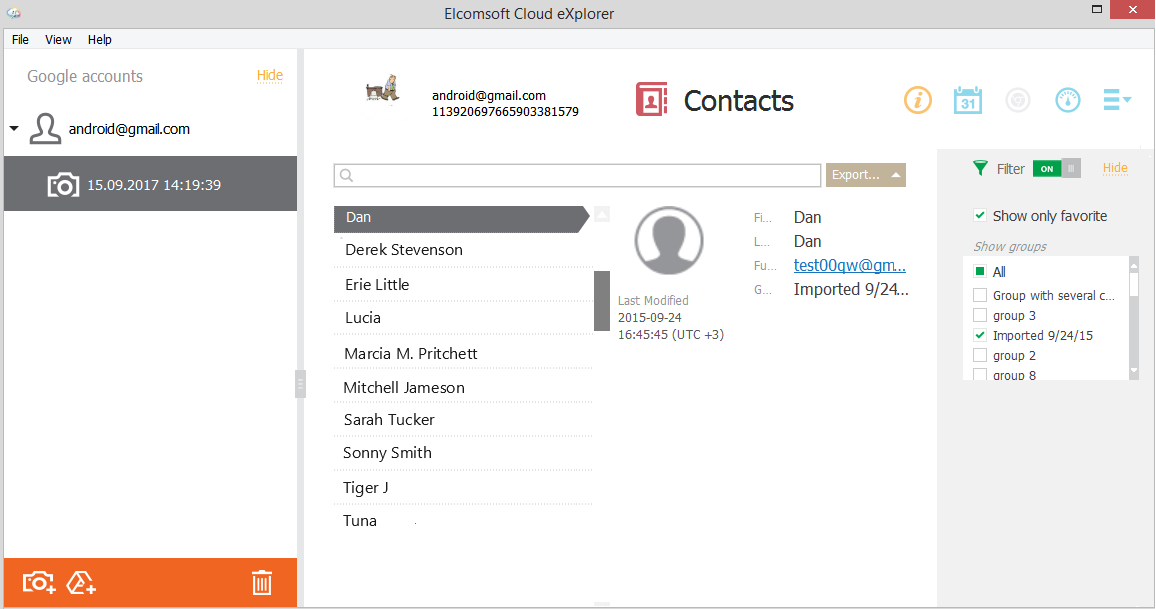Uncheck Imported 9/24/15 group
This screenshot has height=609, width=1156.
point(980,335)
